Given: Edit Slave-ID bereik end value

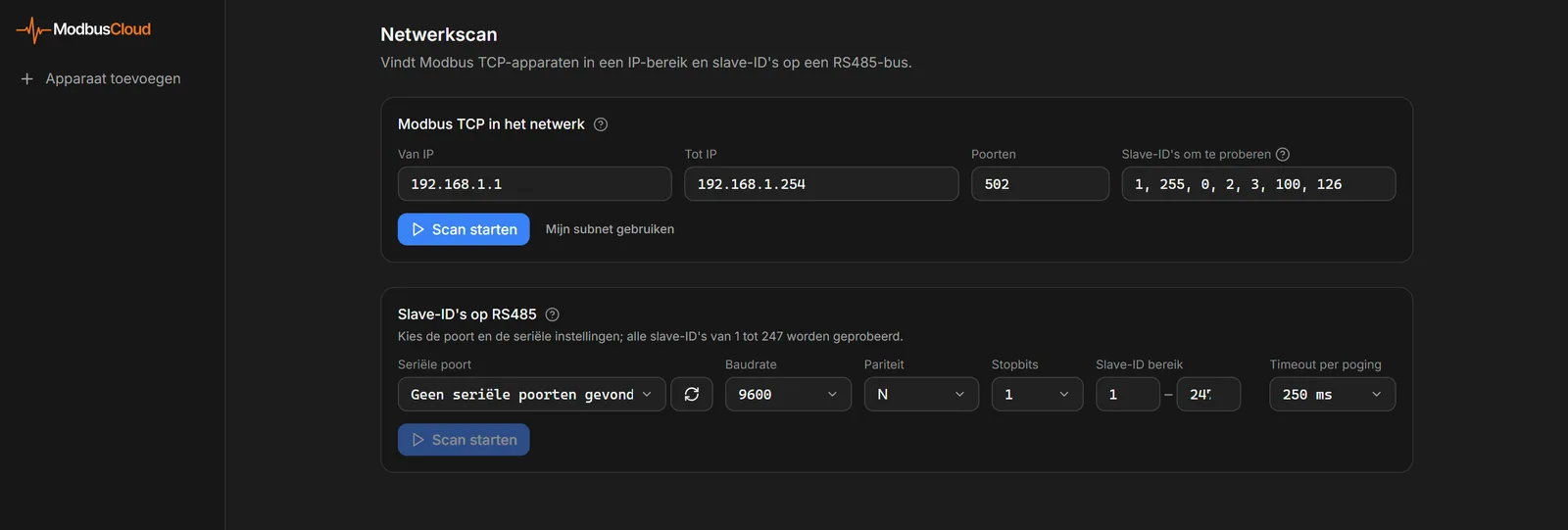Looking at the screenshot, I should (1208, 394).
